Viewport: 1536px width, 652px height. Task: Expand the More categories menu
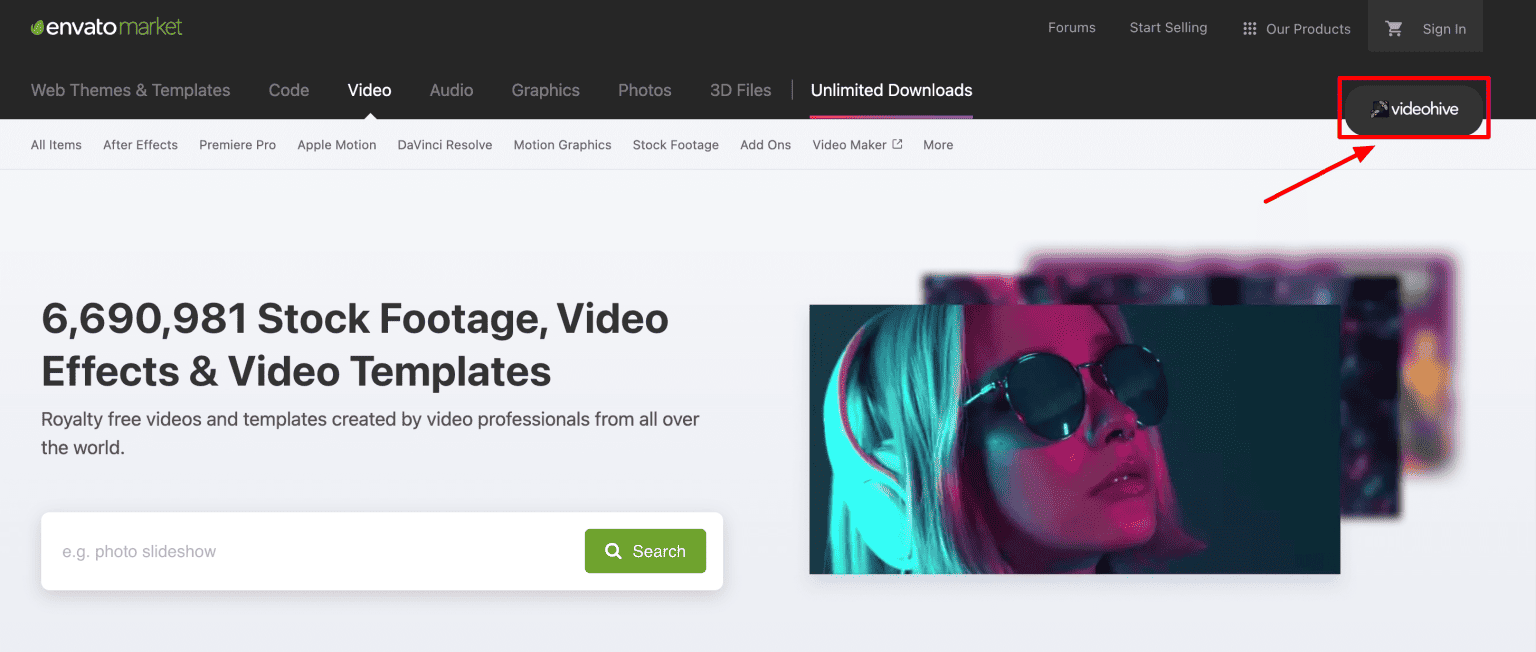[x=937, y=145]
